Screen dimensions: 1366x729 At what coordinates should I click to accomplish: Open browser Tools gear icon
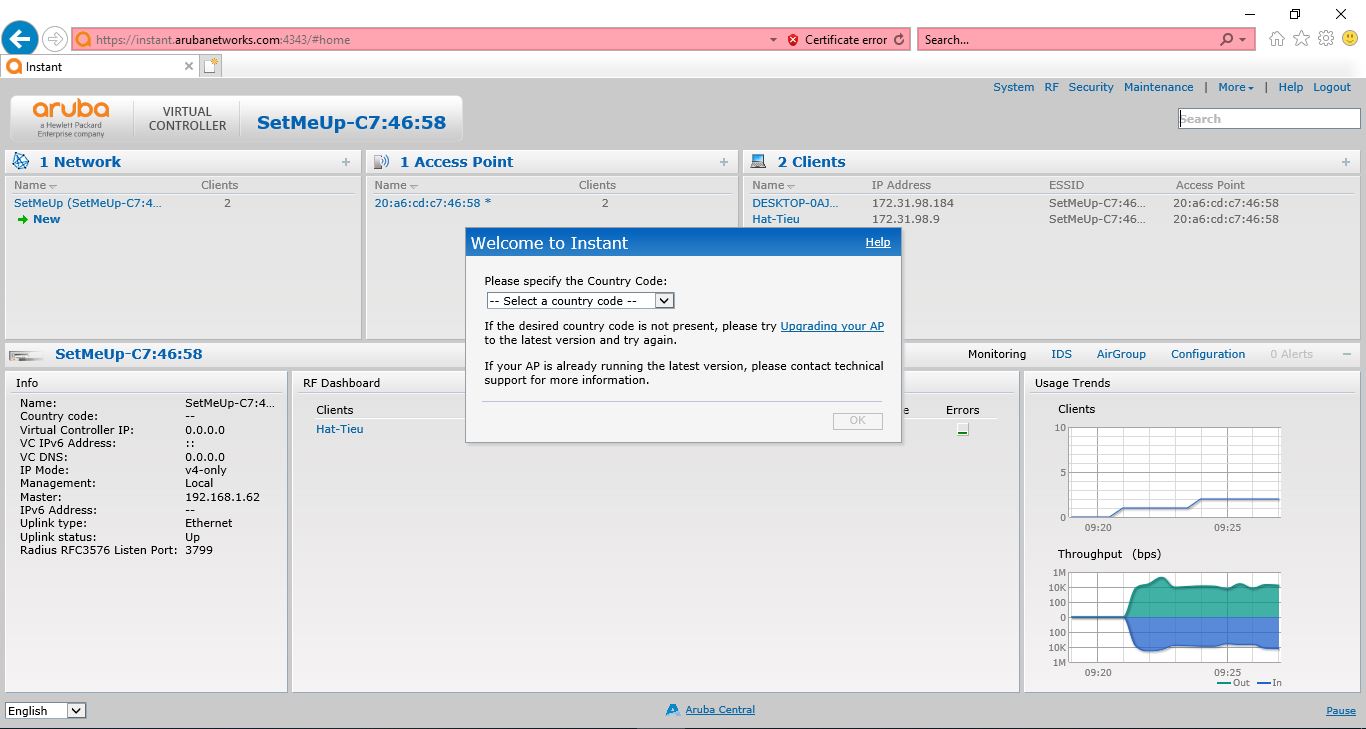tap(1326, 39)
